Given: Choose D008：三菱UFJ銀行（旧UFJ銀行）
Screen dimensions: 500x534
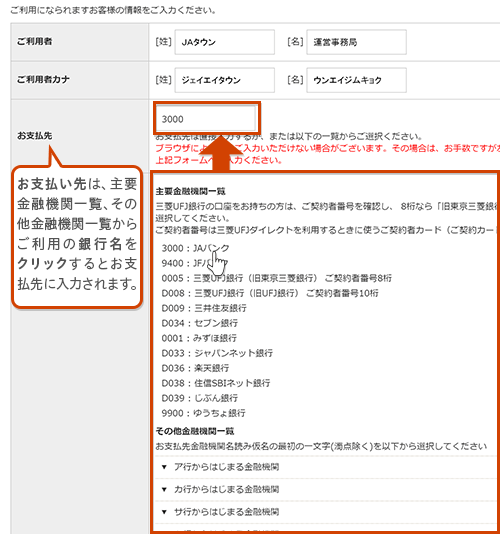Looking at the screenshot, I should [x=270, y=293].
